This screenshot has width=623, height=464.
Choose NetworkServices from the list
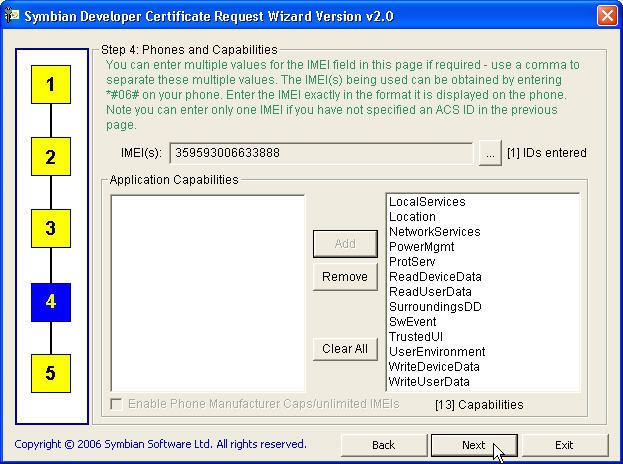click(434, 232)
